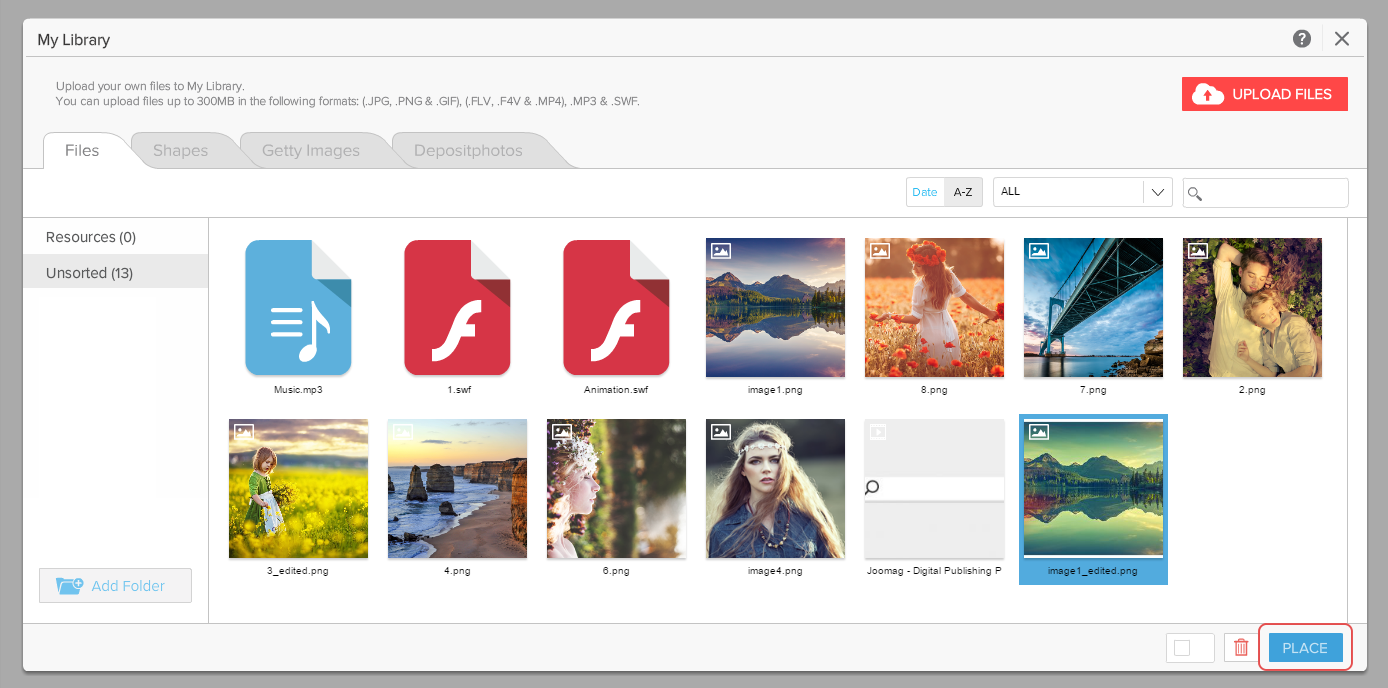Screen dimensions: 1388x688
Task: Click the search magnifier icon
Action: coord(1195,193)
